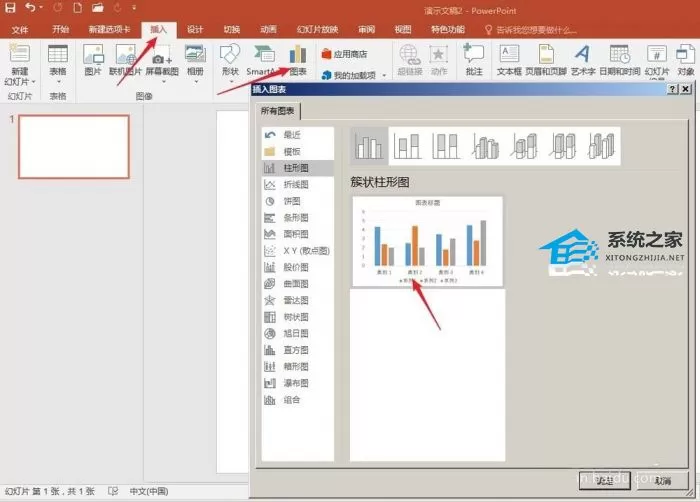Open the undo history dropdown arrow
The image size is (700, 502).
click(41, 8)
